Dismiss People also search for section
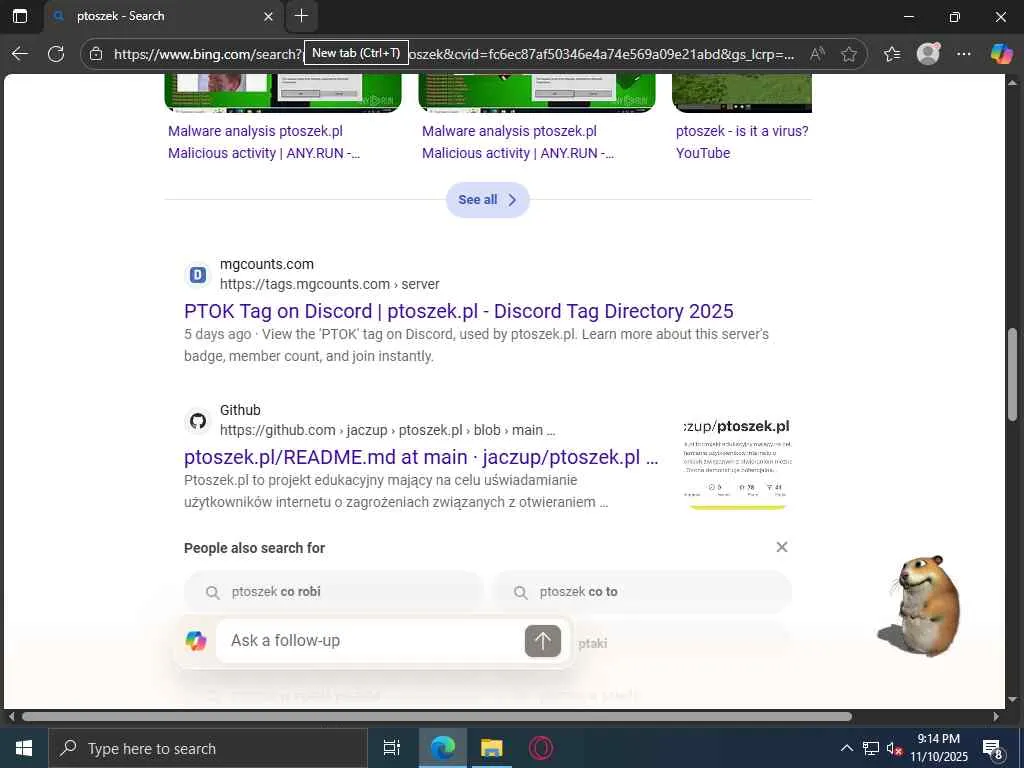 pyautogui.click(x=781, y=547)
